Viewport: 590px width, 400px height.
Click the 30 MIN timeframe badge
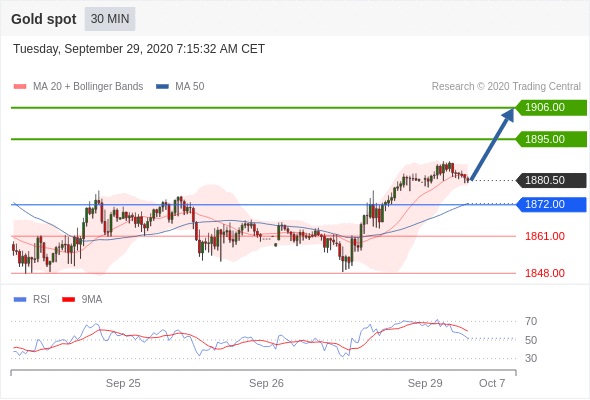110,19
